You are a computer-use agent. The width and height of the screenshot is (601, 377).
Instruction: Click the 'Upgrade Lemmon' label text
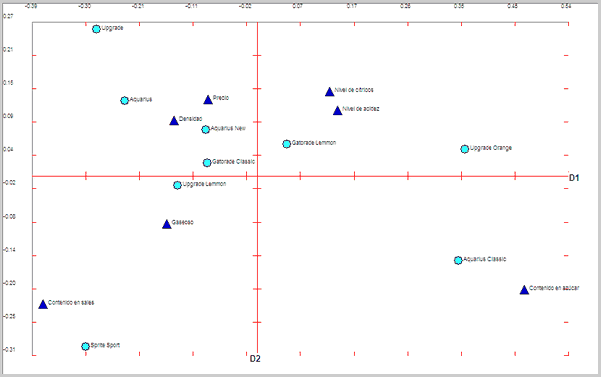pos(204,184)
